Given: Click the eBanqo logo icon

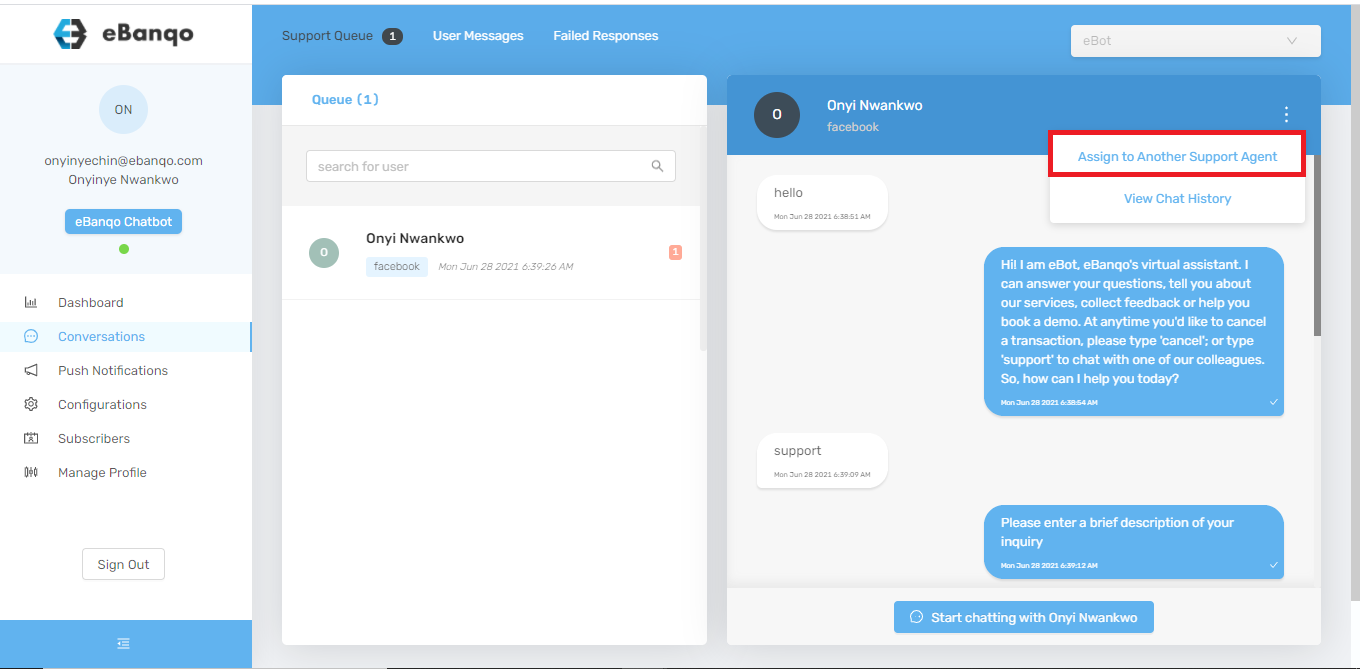Looking at the screenshot, I should pos(71,33).
